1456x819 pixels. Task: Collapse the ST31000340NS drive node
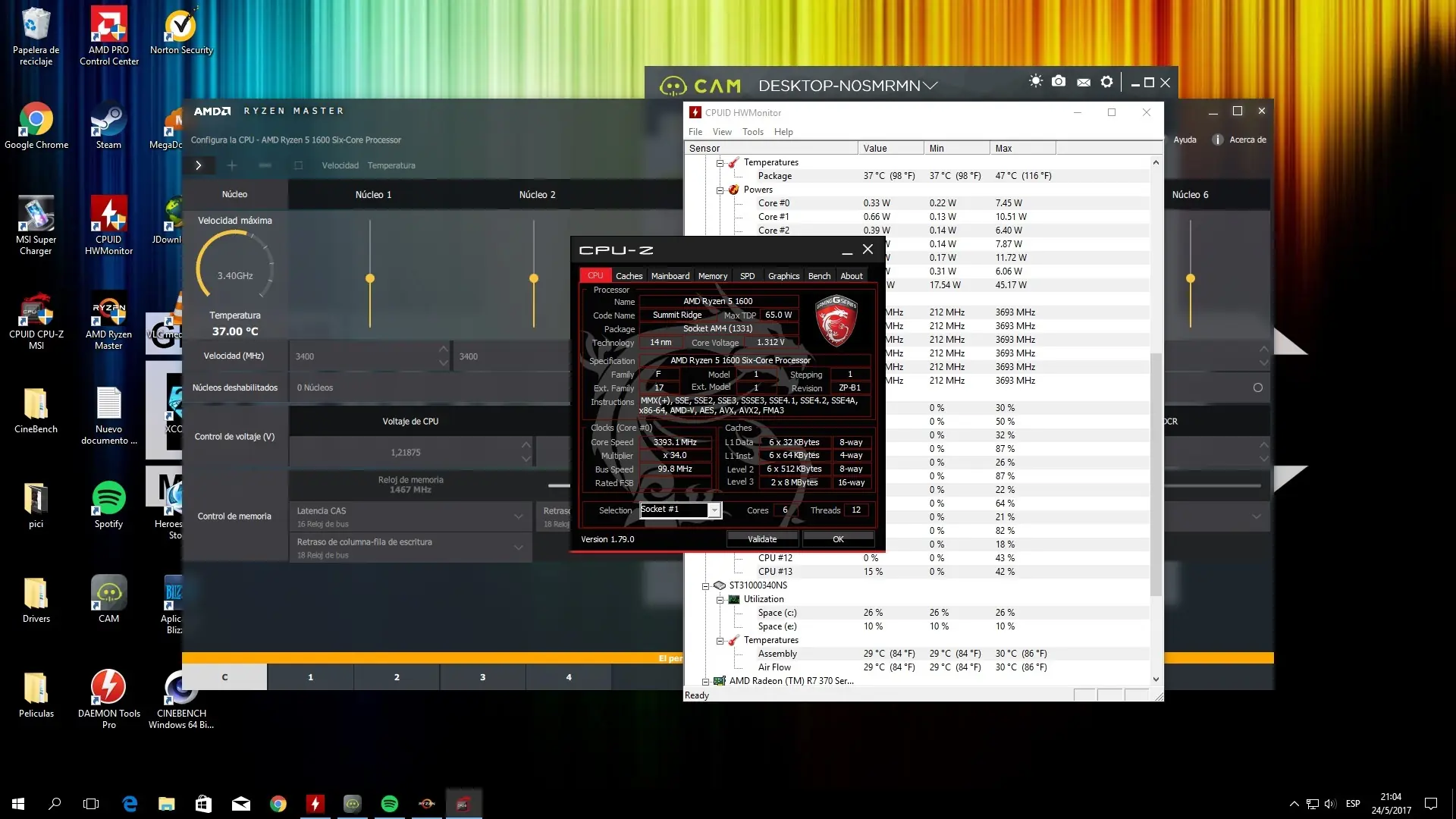tap(705, 585)
